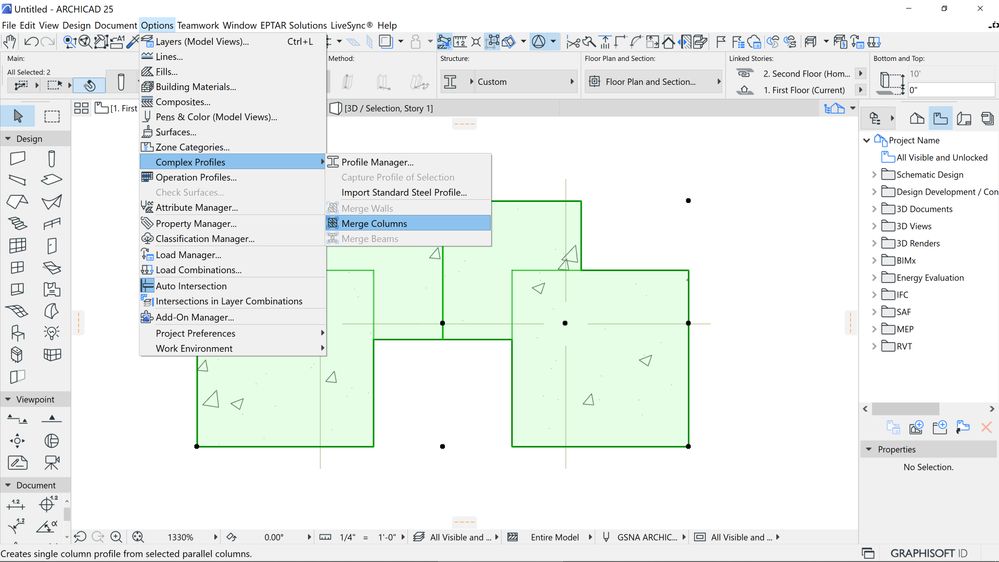Viewport: 999px width, 562px height.
Task: Toggle the highlighted circle toolbar button
Action: point(538,42)
